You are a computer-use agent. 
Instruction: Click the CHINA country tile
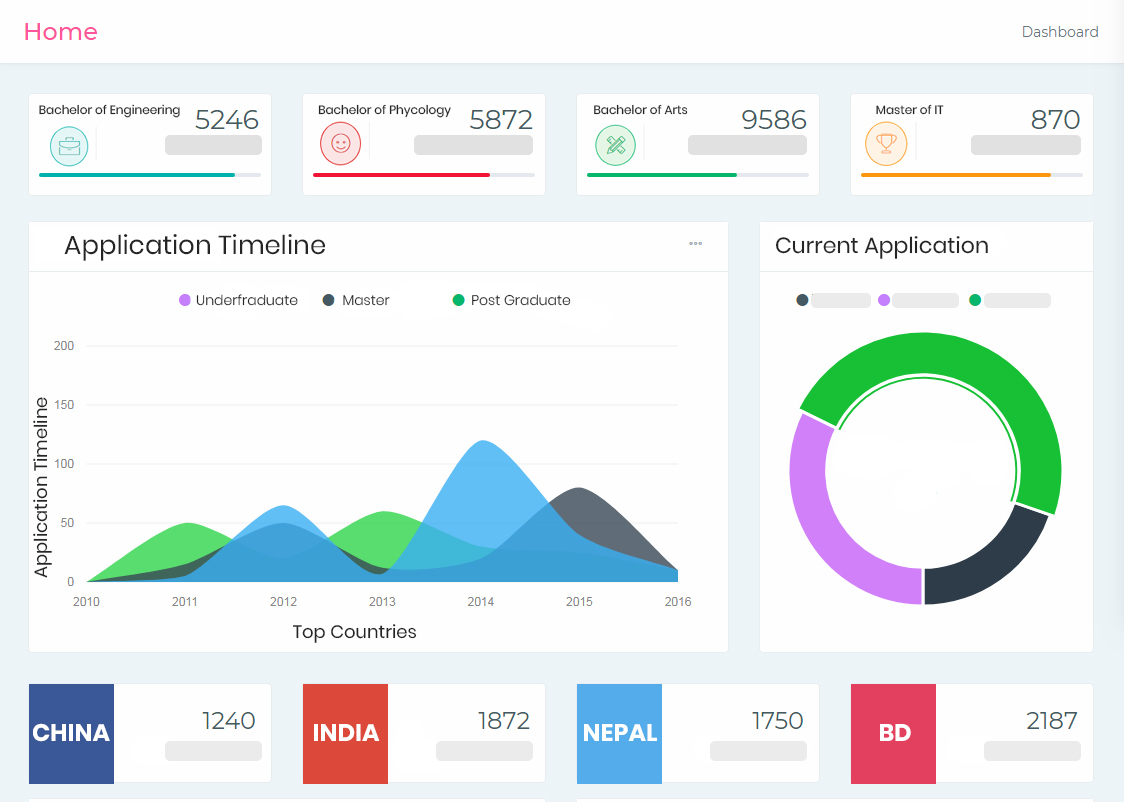[71, 733]
